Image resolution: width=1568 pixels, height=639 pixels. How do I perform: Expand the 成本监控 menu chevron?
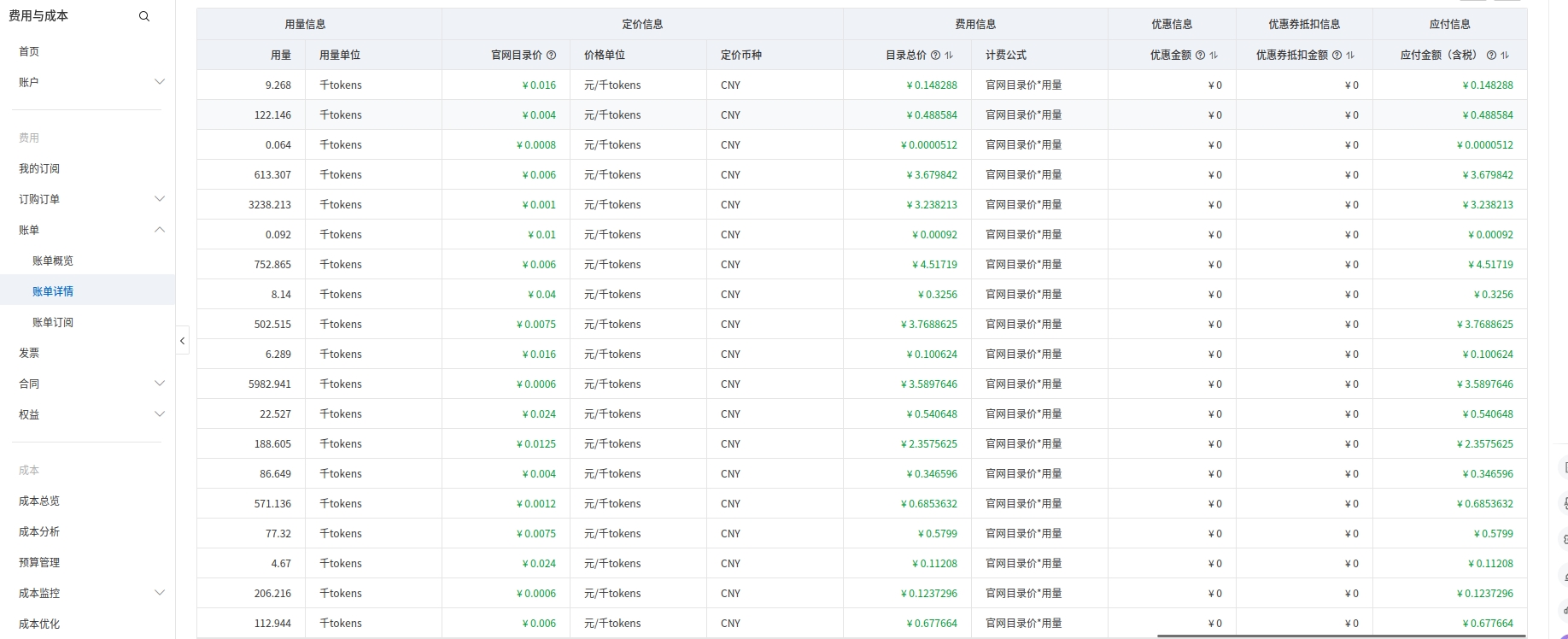160,593
